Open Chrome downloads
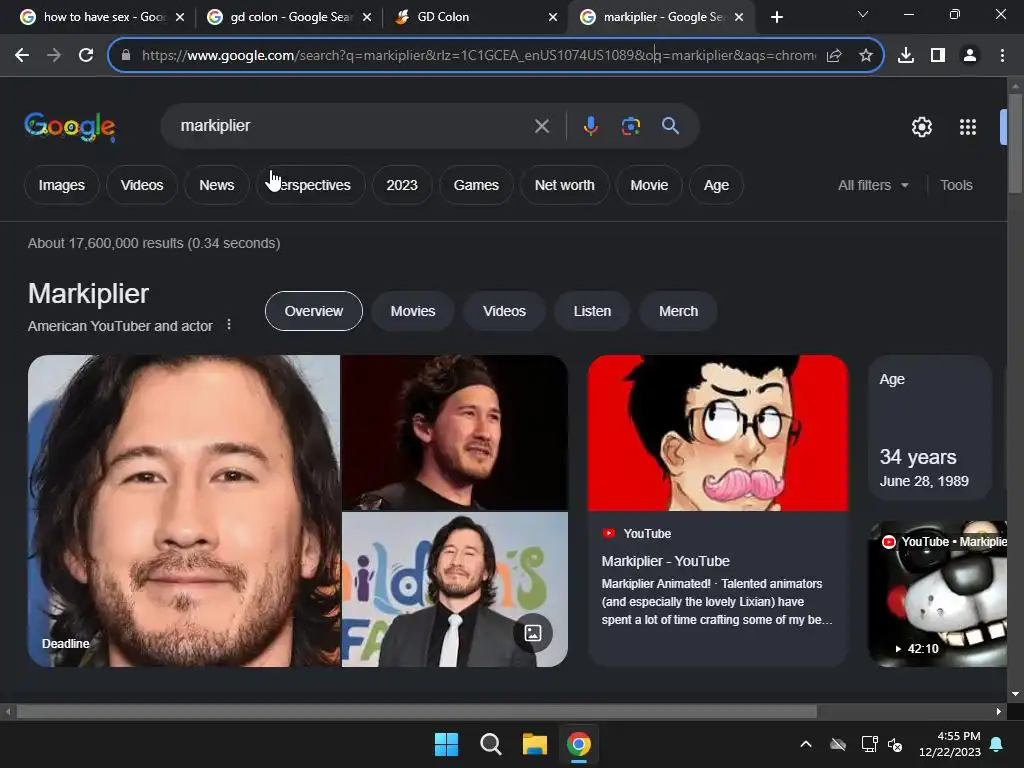The height and width of the screenshot is (768, 1024). click(906, 56)
